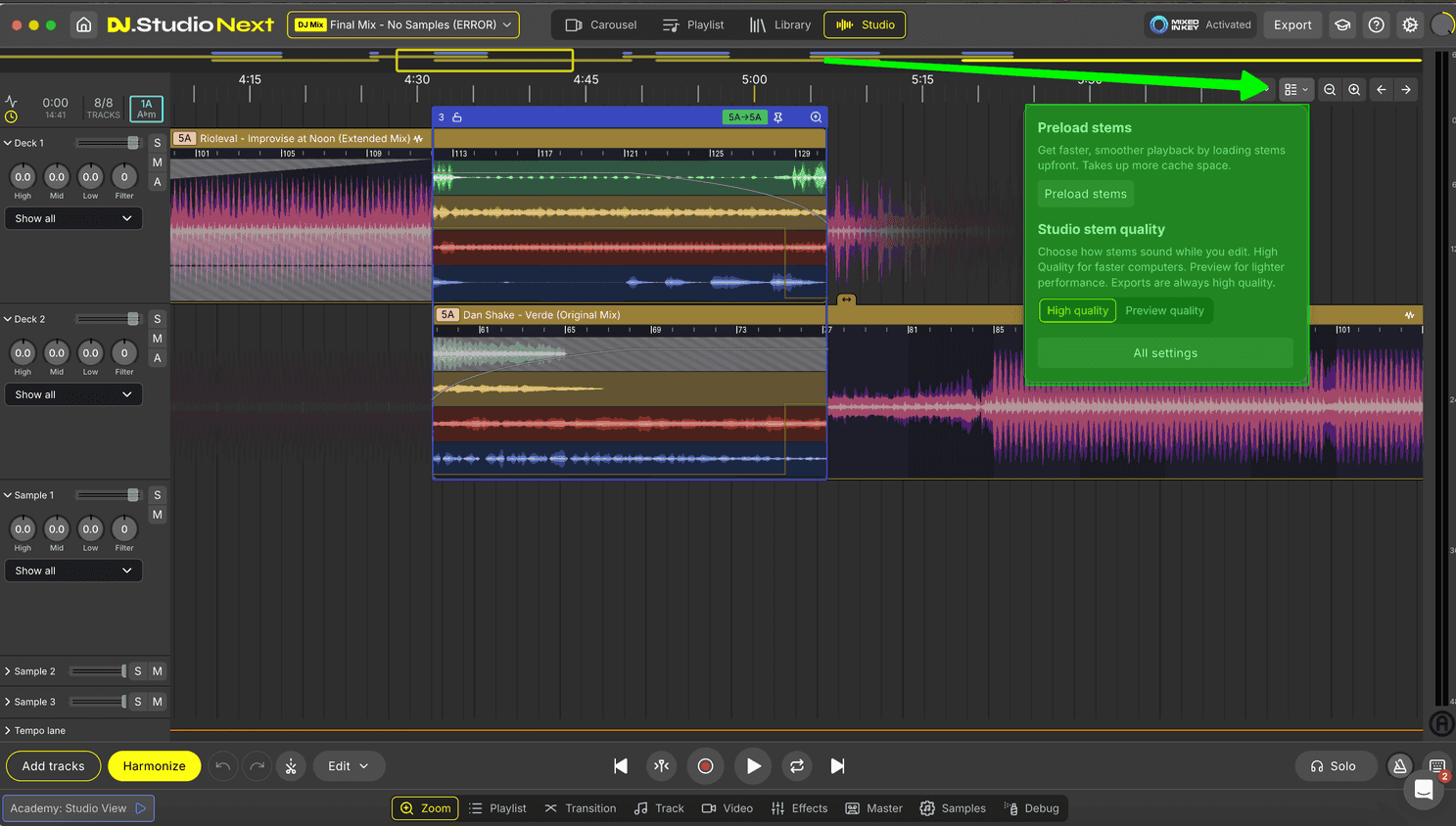Open the Deck 1 Show all dropdown
This screenshot has width=1456, height=826.
coord(73,218)
